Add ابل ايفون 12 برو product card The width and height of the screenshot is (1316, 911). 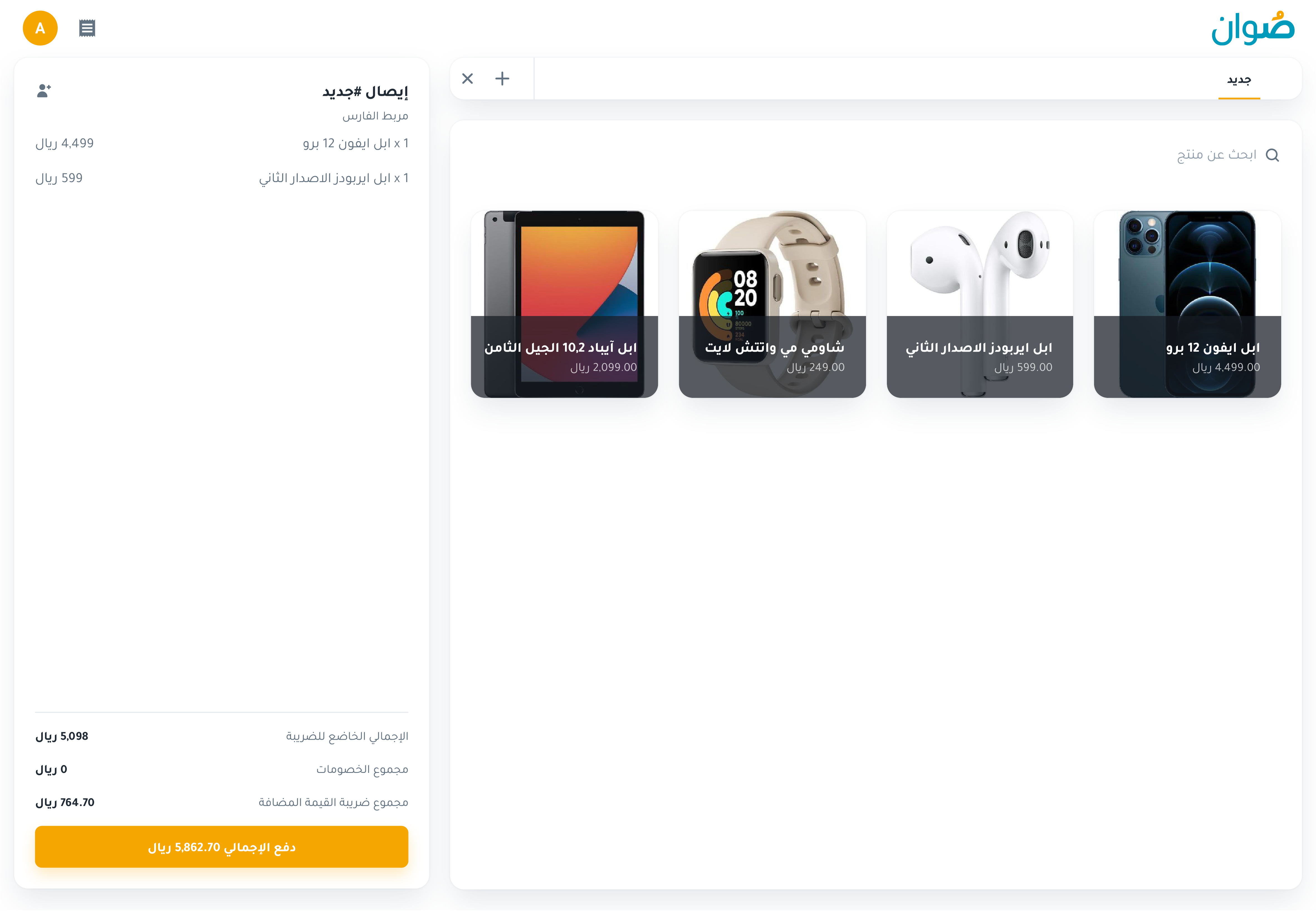coord(1187,304)
